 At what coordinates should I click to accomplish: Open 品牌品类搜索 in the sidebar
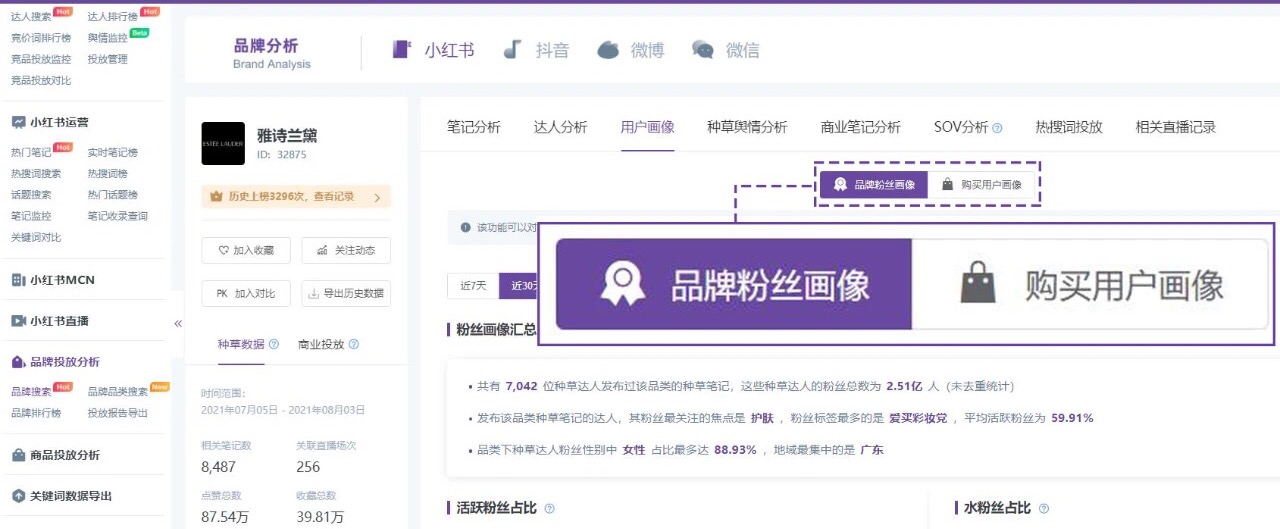pyautogui.click(x=118, y=392)
